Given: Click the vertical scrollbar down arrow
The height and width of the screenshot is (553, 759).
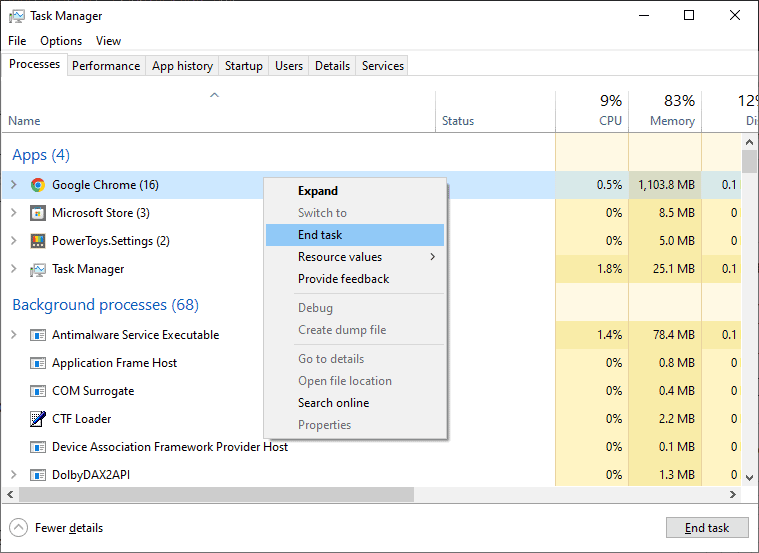Looking at the screenshot, I should pos(749,478).
